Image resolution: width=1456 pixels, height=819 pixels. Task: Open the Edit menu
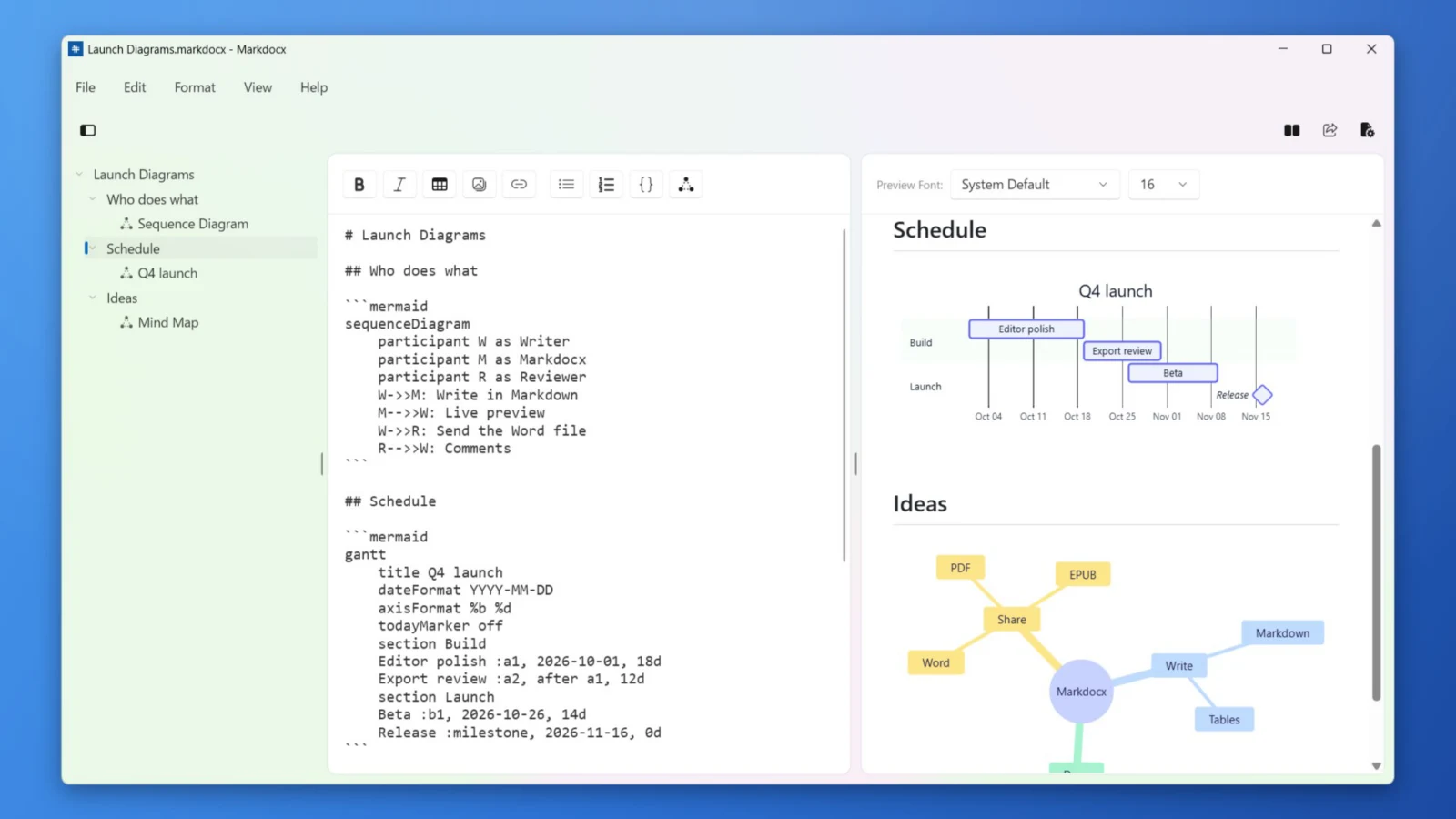tap(135, 87)
